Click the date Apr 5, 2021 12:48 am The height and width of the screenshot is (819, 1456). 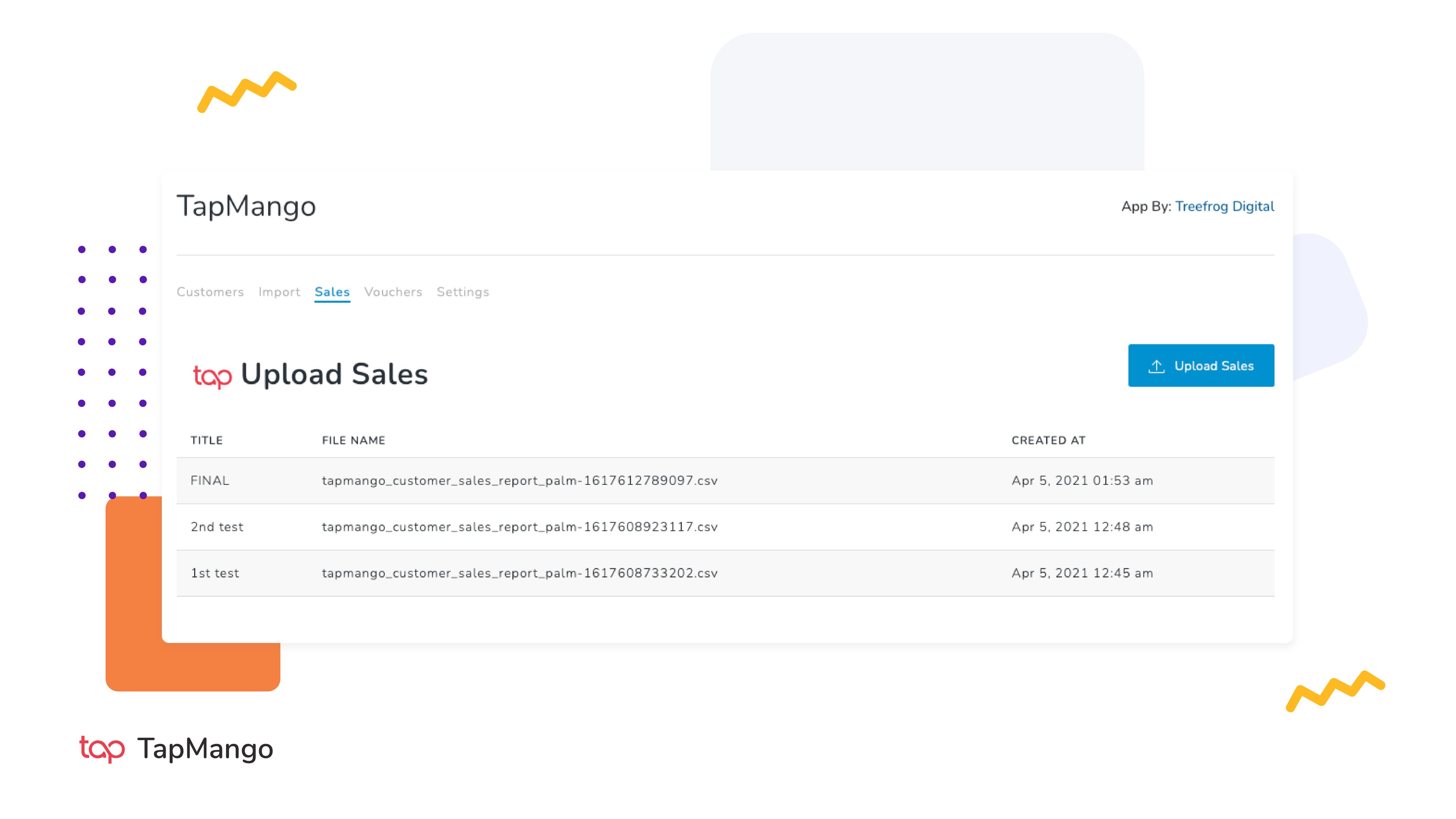(x=1083, y=527)
